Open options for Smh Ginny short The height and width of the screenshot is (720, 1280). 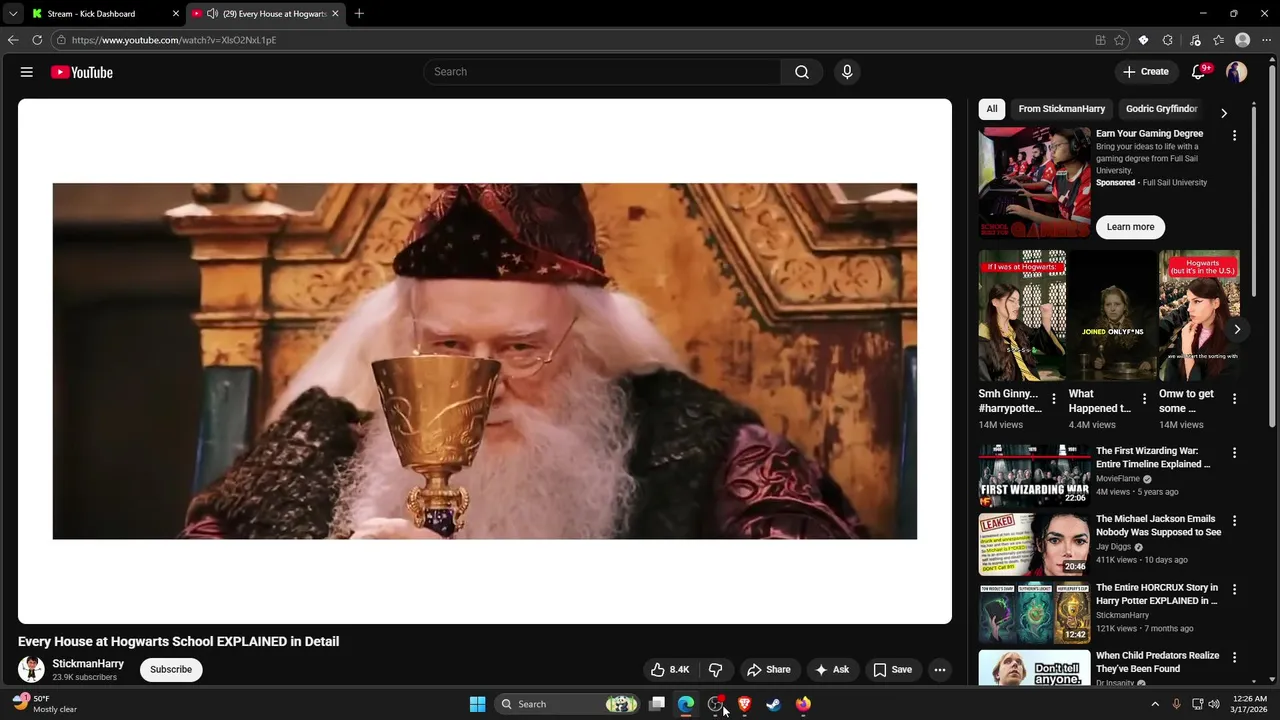(1054, 399)
